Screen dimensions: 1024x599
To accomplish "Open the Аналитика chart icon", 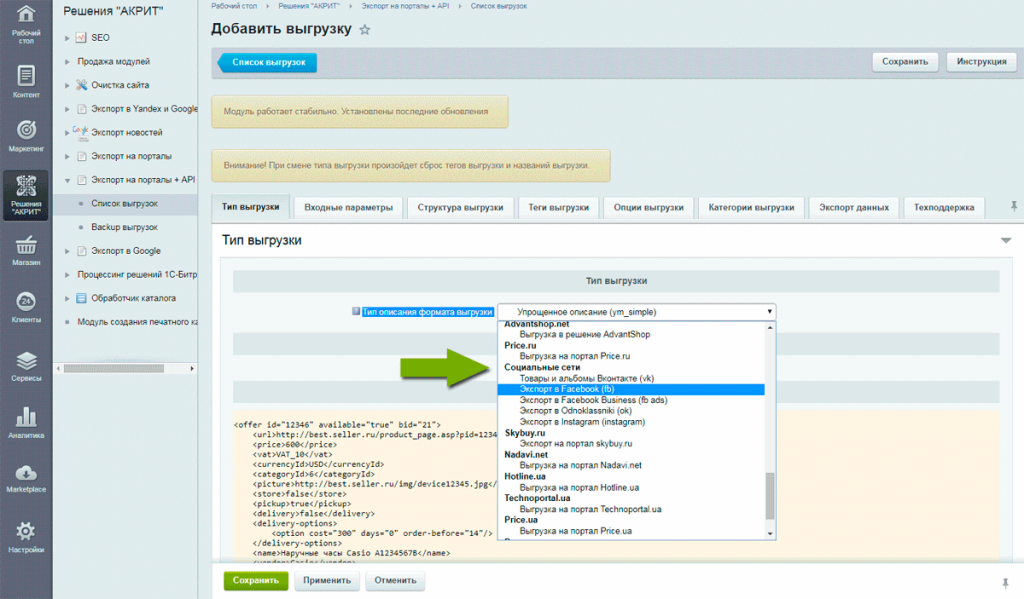I will tap(26, 423).
